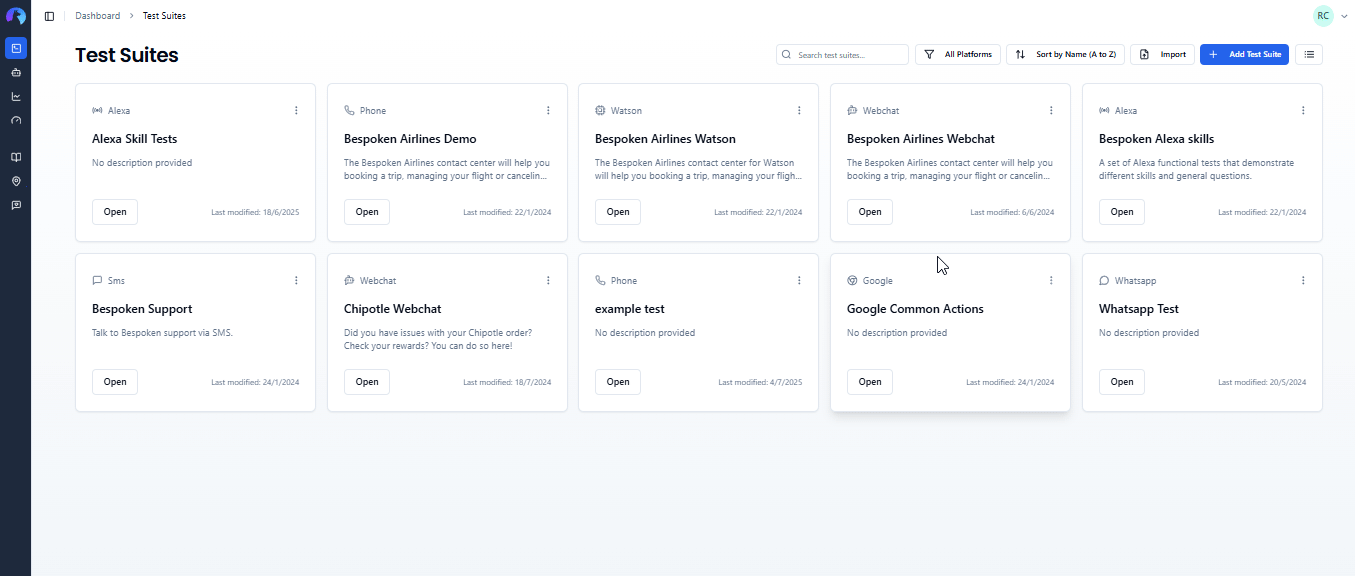
Task: Click 'Last modified: 18/6/2025' on Alexa Skill Tests
Action: click(x=255, y=212)
